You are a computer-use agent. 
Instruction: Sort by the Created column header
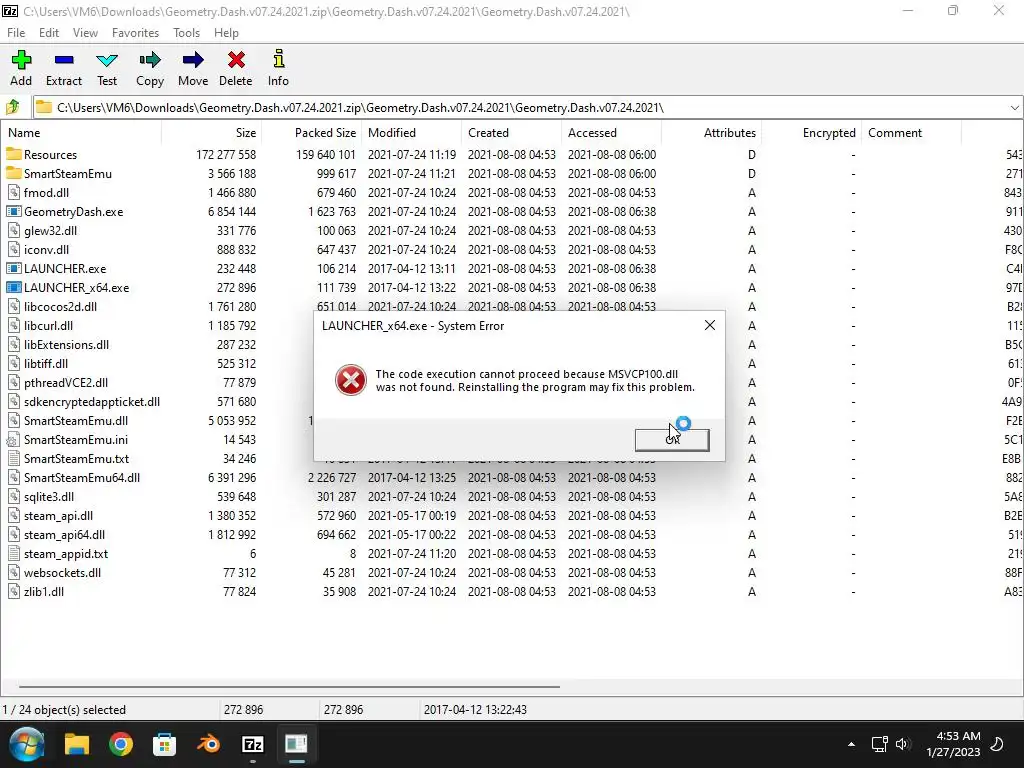coord(511,133)
